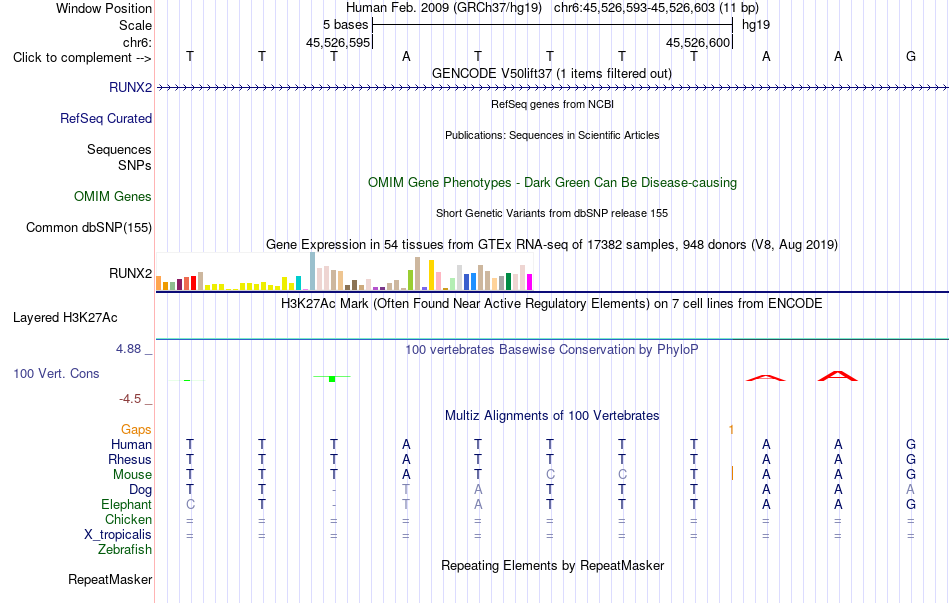This screenshot has width=950, height=603.
Task: Click the 'Window Position' label
Action: click(x=104, y=8)
